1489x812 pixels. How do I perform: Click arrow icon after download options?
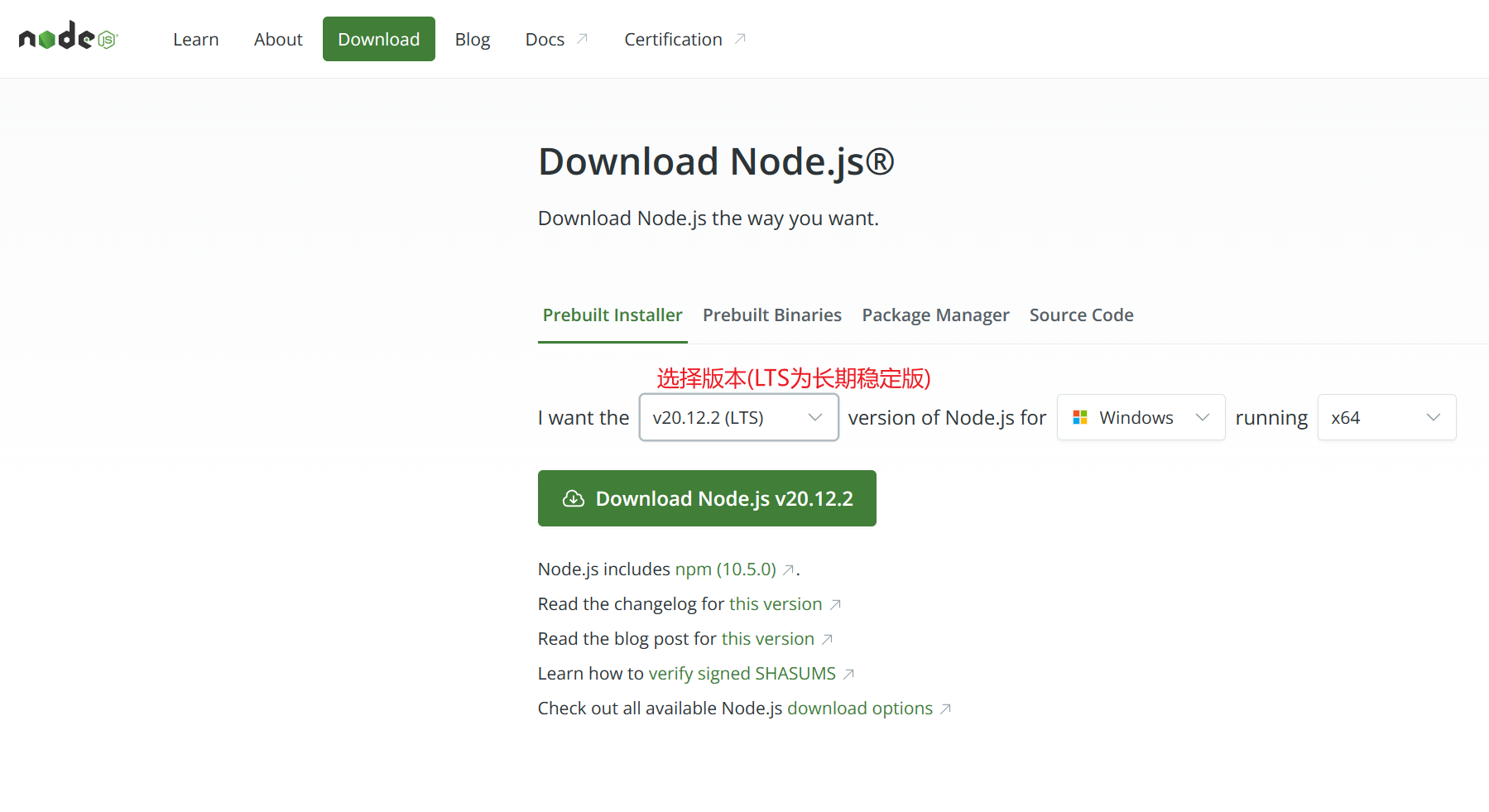945,709
